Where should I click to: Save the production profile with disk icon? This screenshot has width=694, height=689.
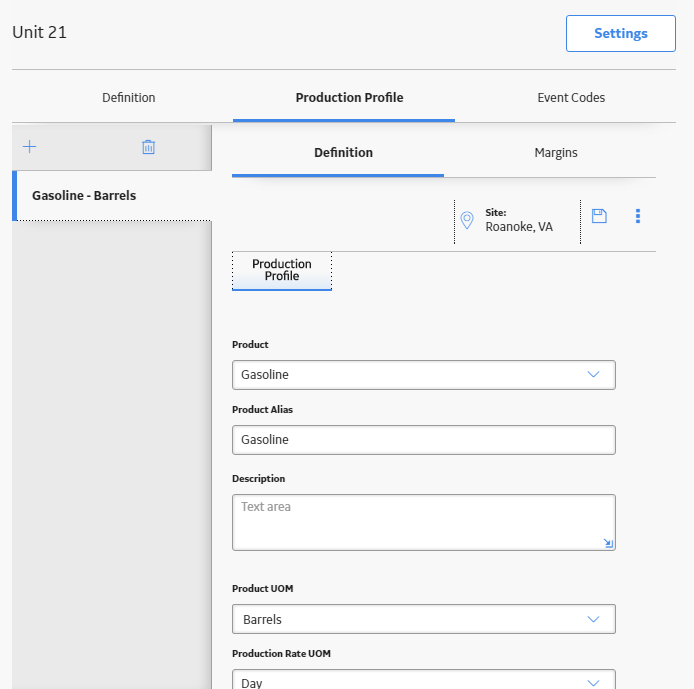pos(599,216)
